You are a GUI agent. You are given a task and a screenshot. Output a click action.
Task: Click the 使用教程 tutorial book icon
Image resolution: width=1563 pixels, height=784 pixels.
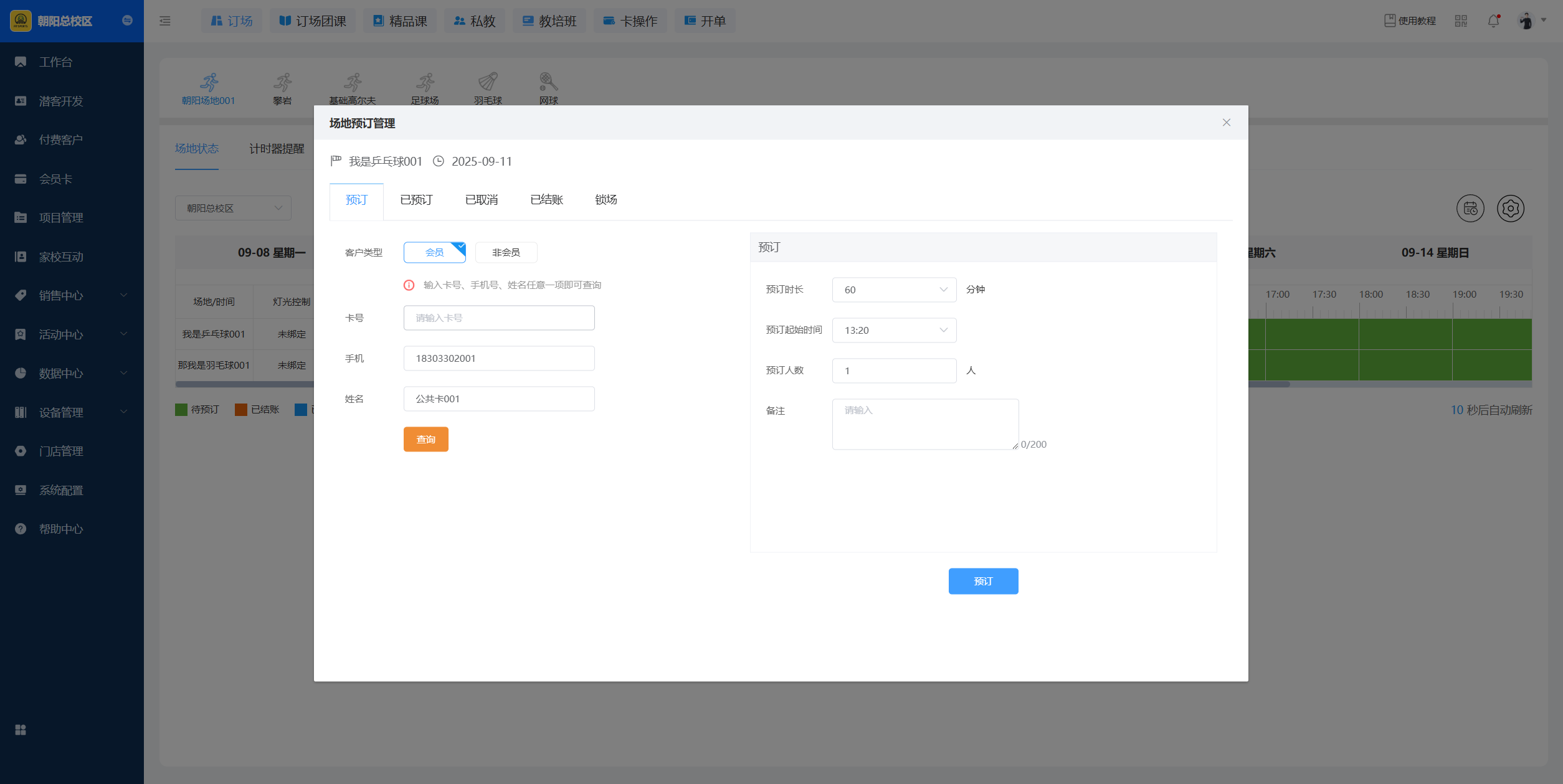[1390, 21]
